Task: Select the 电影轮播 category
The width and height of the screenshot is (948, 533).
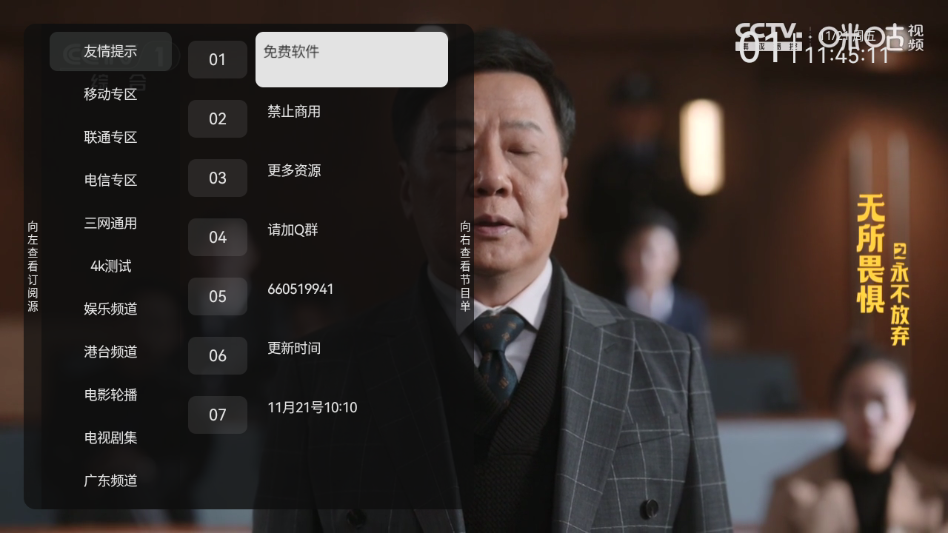Action: [x=111, y=395]
